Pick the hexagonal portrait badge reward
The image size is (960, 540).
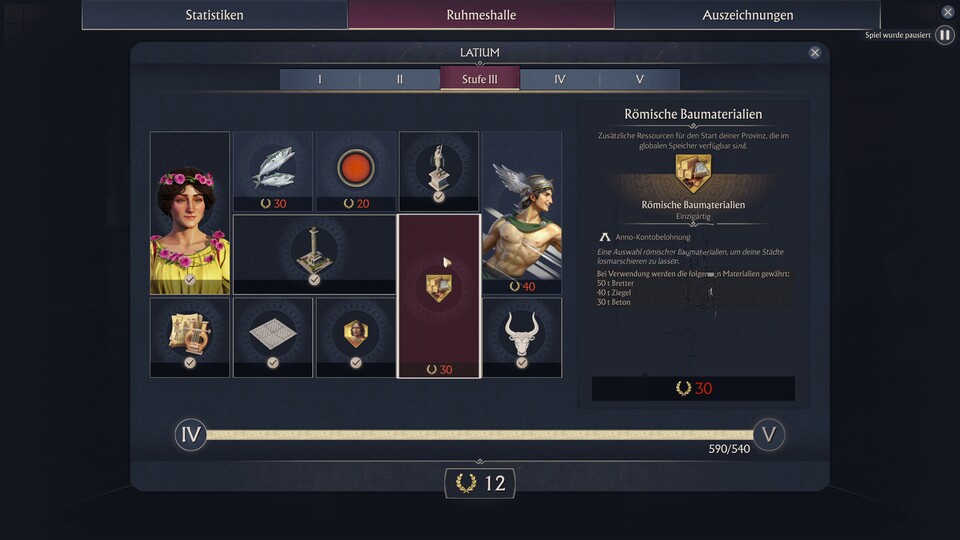[x=356, y=337]
